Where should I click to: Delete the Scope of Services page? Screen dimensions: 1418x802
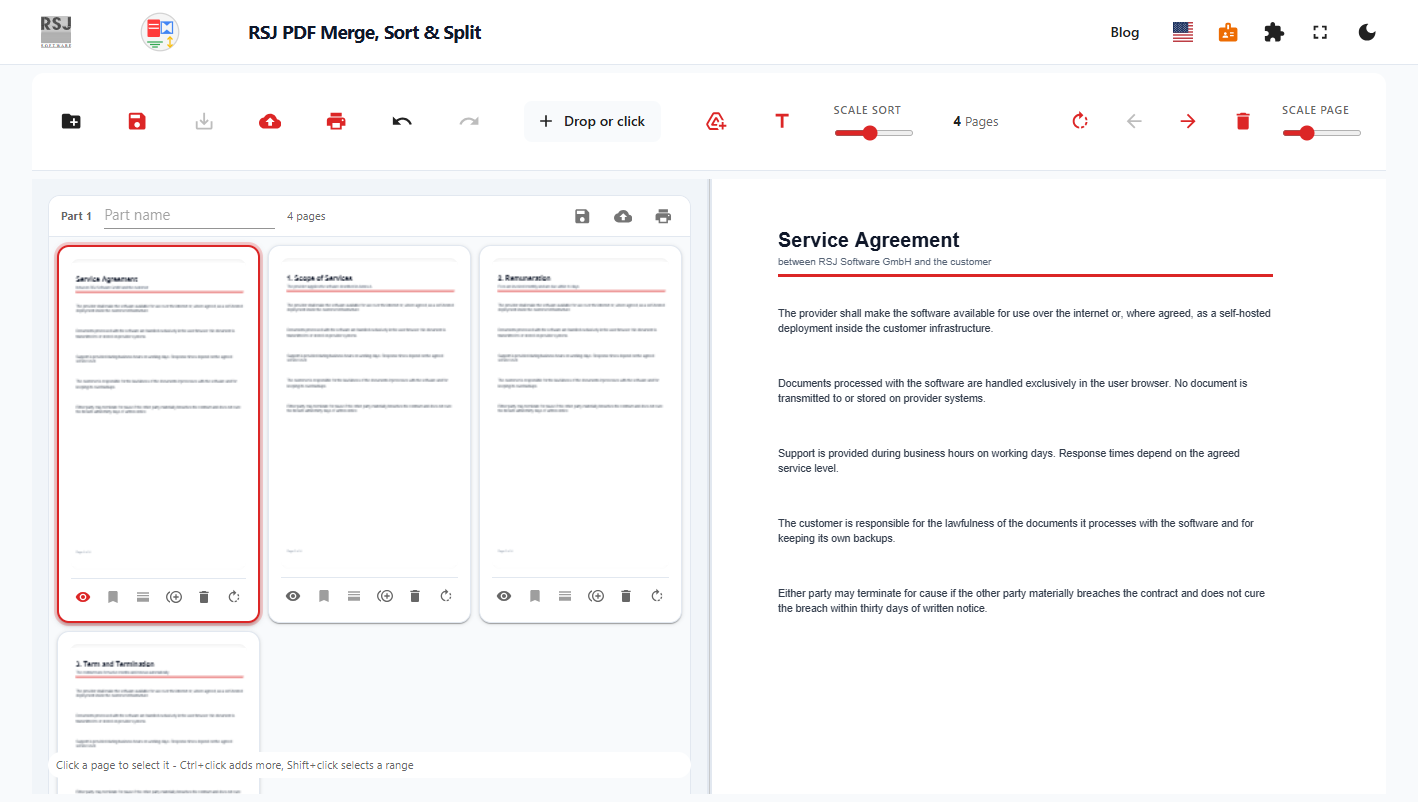click(415, 596)
